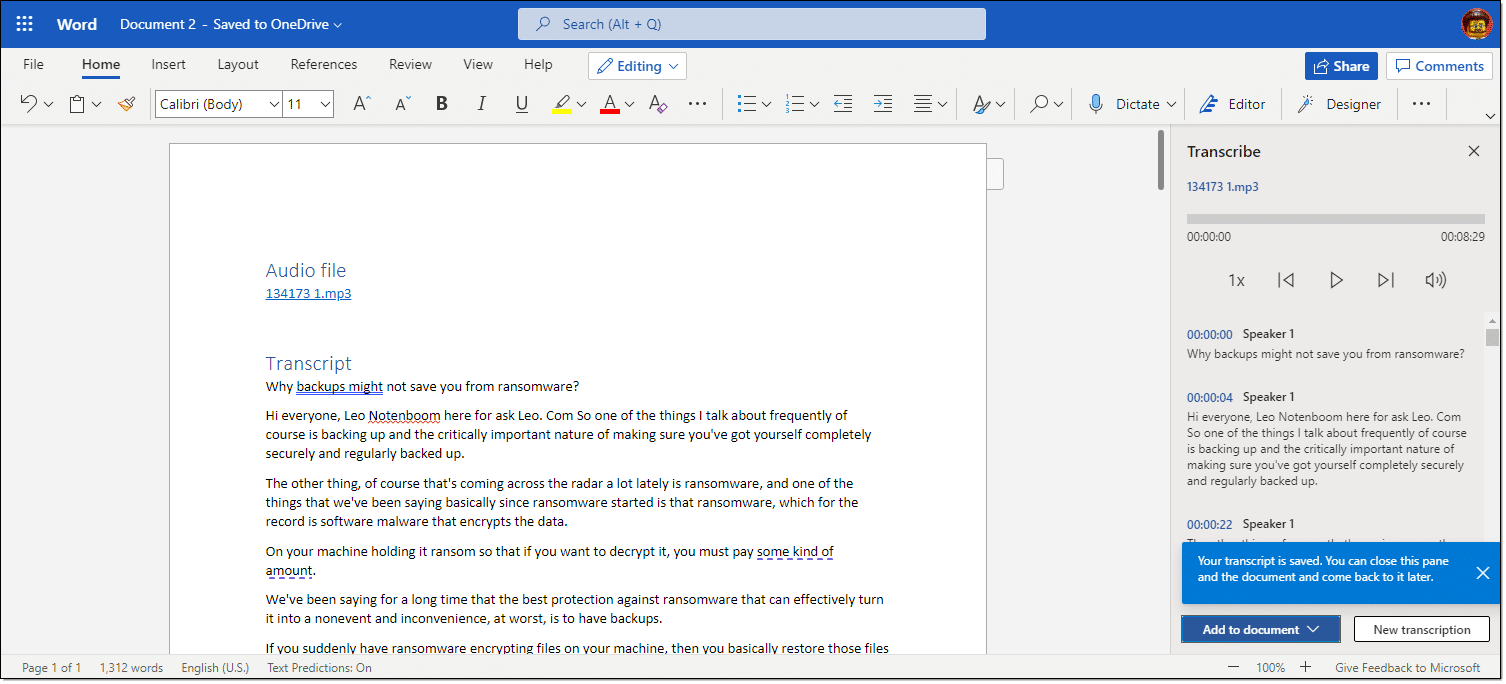Open the 134173 1.mp3 link in document

pos(308,293)
